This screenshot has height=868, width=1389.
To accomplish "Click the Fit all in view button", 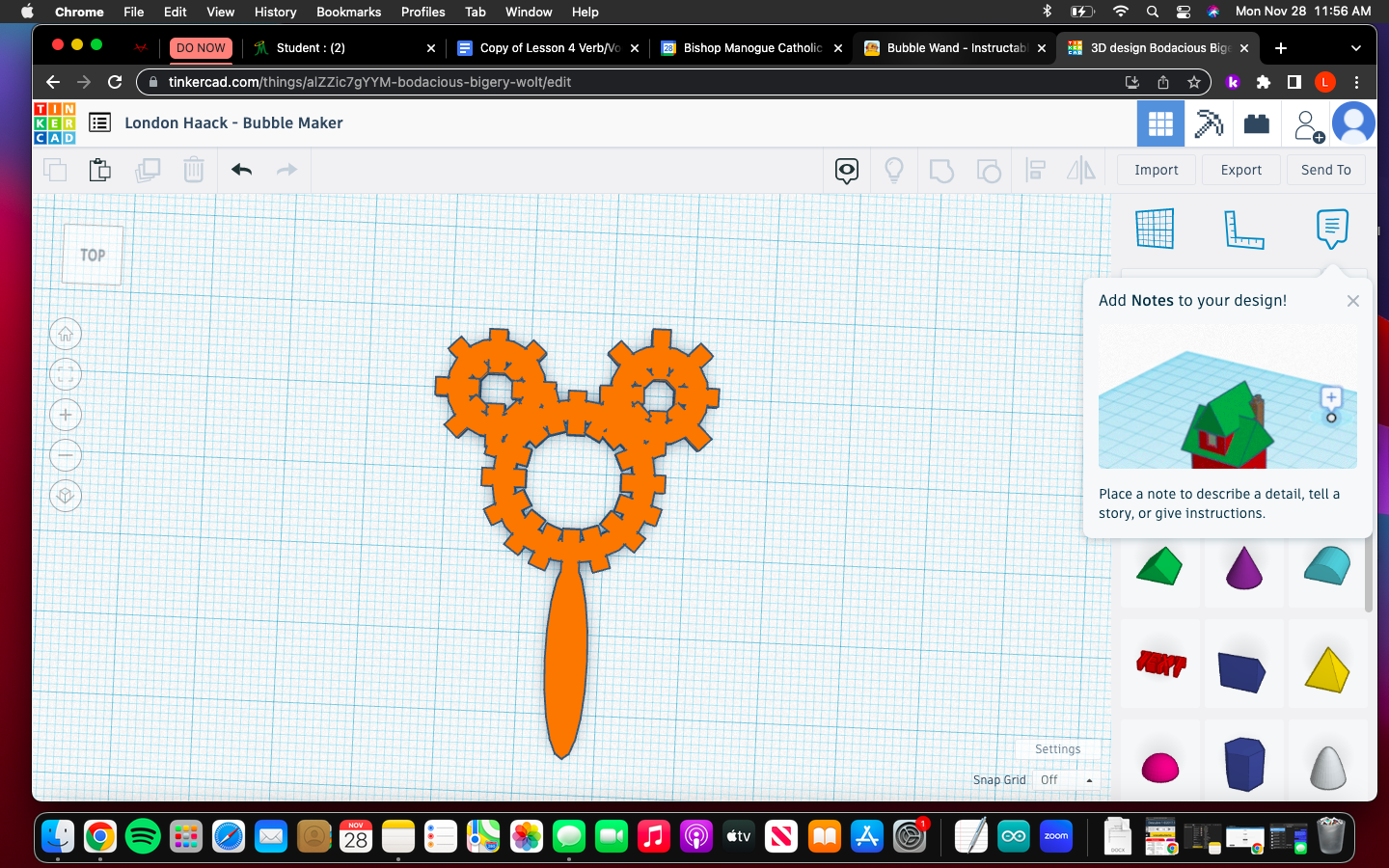I will [66, 375].
